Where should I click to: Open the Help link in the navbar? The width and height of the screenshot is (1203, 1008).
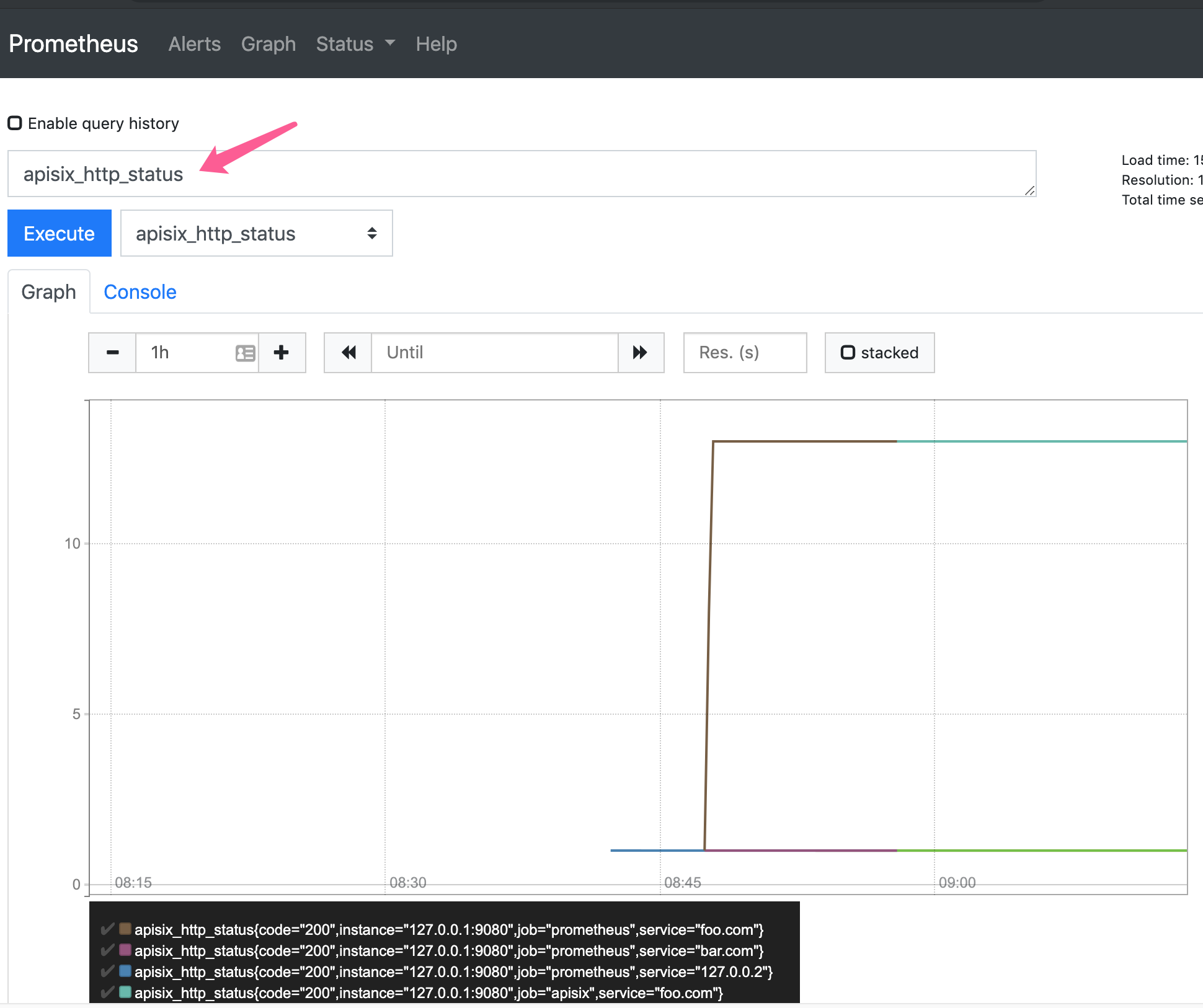436,44
